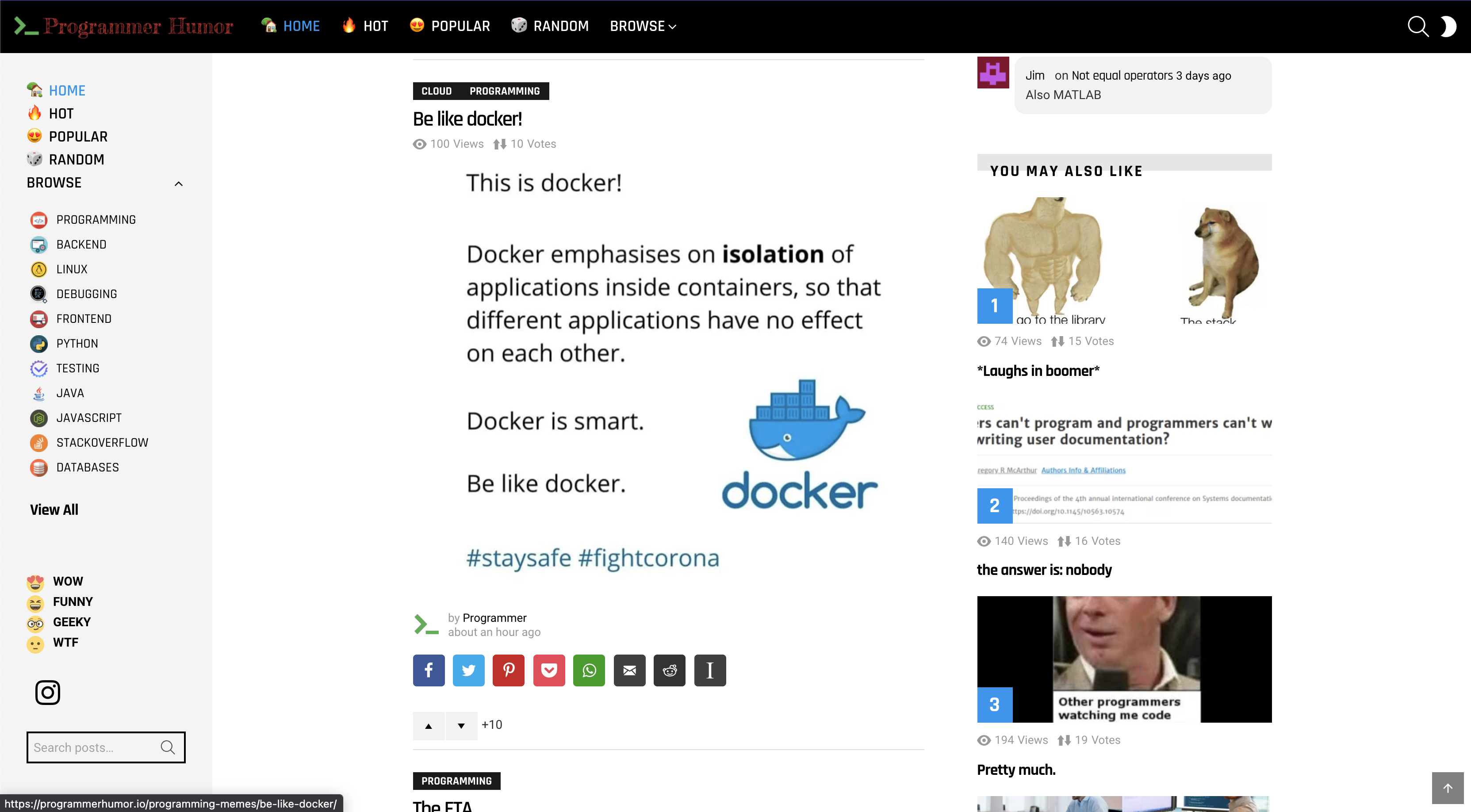Go to Popular in top navigation
Viewport: 1471px width, 812px height.
click(x=450, y=26)
